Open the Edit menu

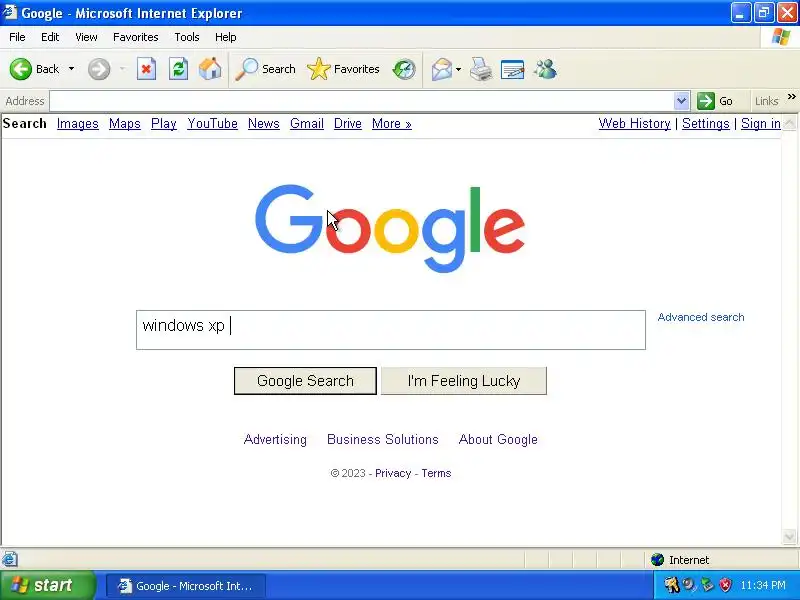tap(50, 37)
